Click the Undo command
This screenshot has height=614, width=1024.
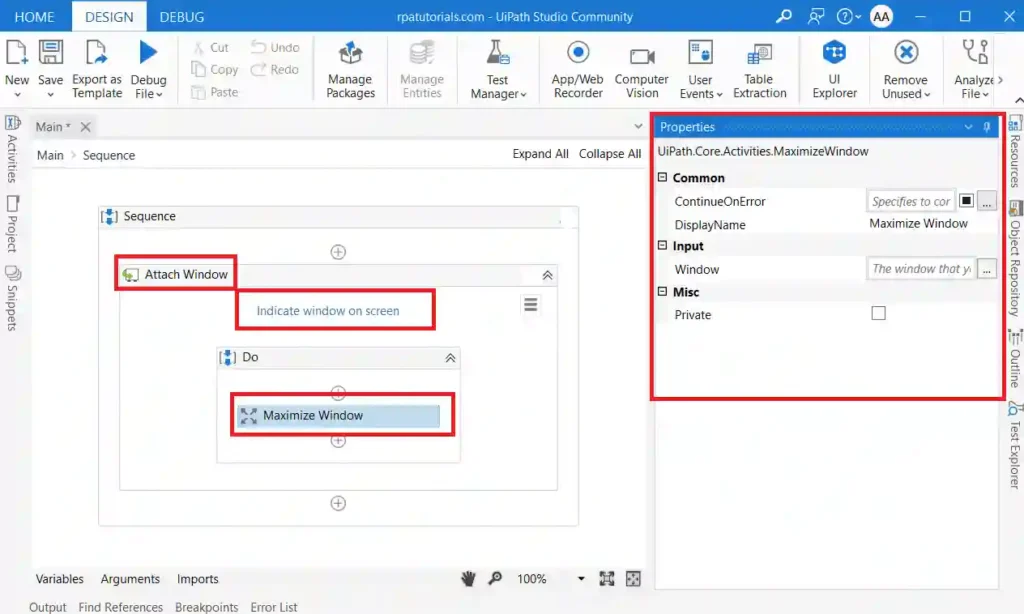(276, 48)
